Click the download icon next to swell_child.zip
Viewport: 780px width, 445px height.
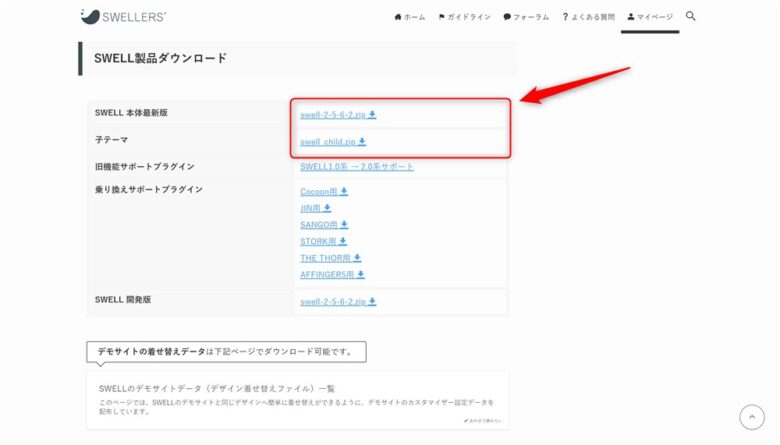click(x=362, y=142)
